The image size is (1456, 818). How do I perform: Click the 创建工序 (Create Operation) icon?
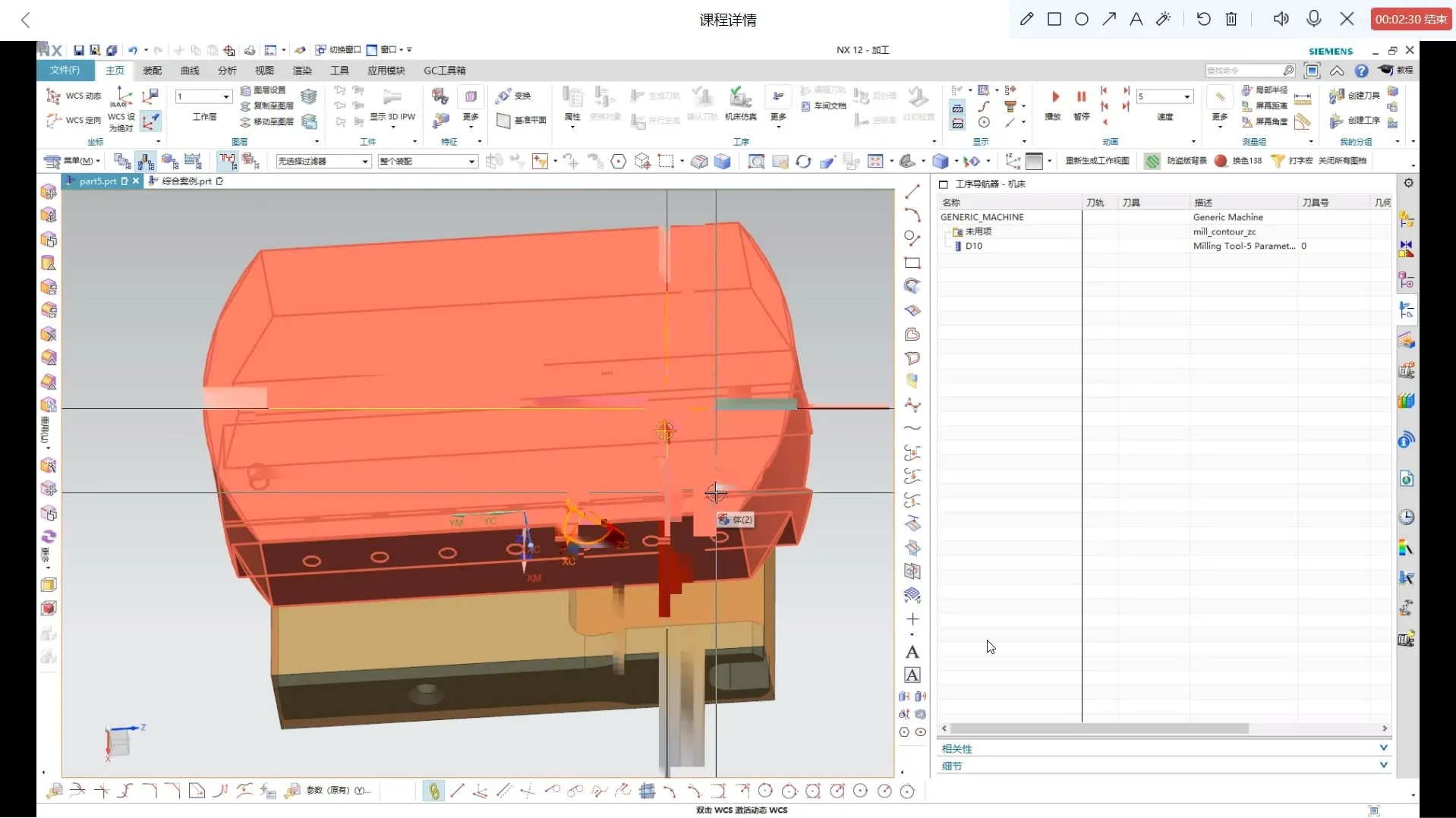point(1337,121)
